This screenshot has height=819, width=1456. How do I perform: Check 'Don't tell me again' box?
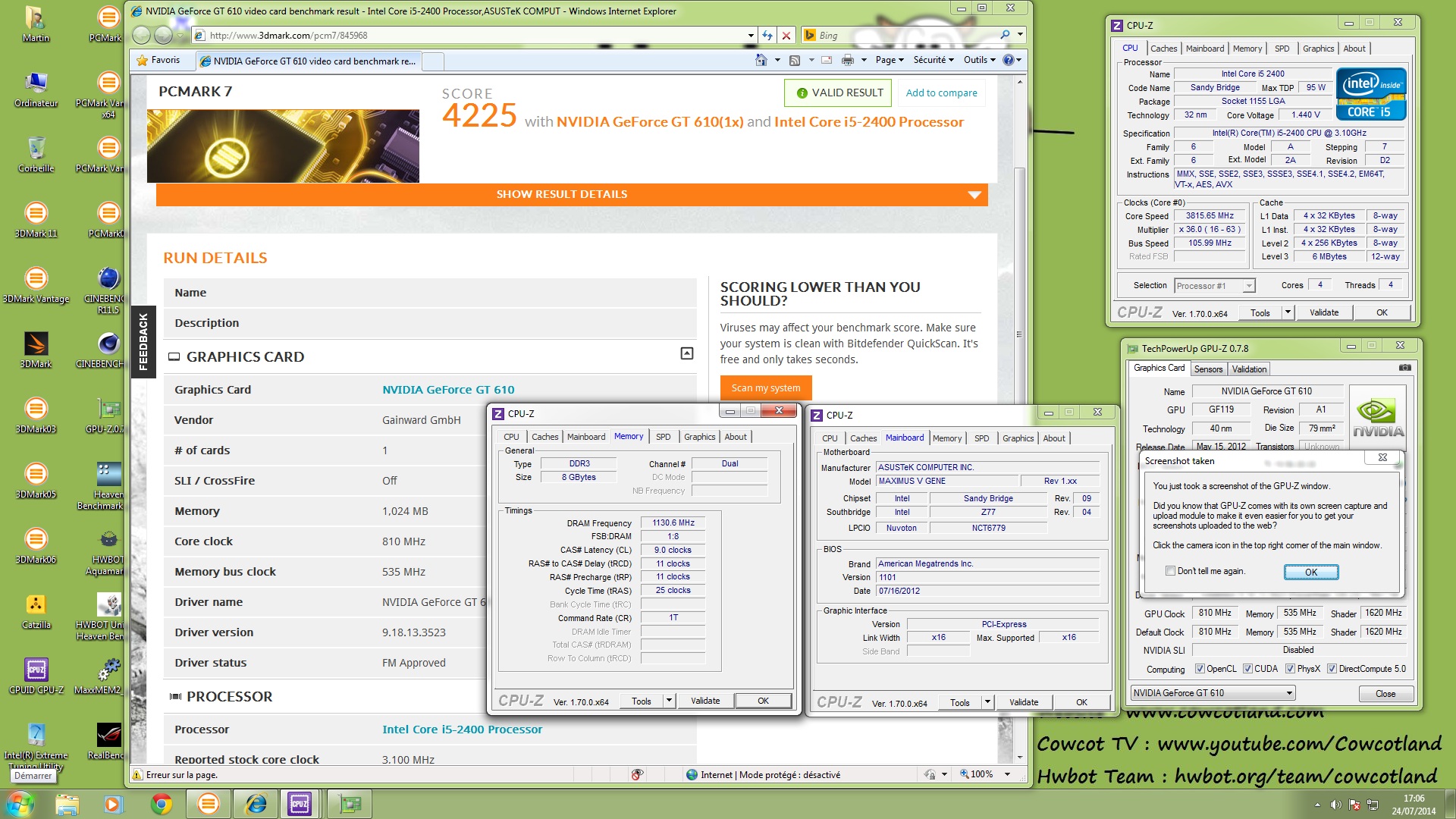[1170, 571]
